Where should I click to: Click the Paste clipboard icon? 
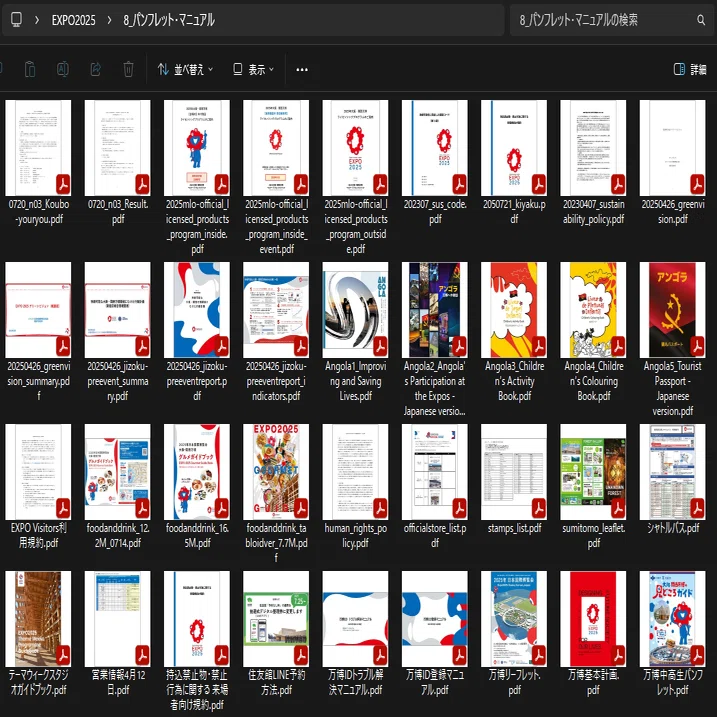pyautogui.click(x=30, y=70)
